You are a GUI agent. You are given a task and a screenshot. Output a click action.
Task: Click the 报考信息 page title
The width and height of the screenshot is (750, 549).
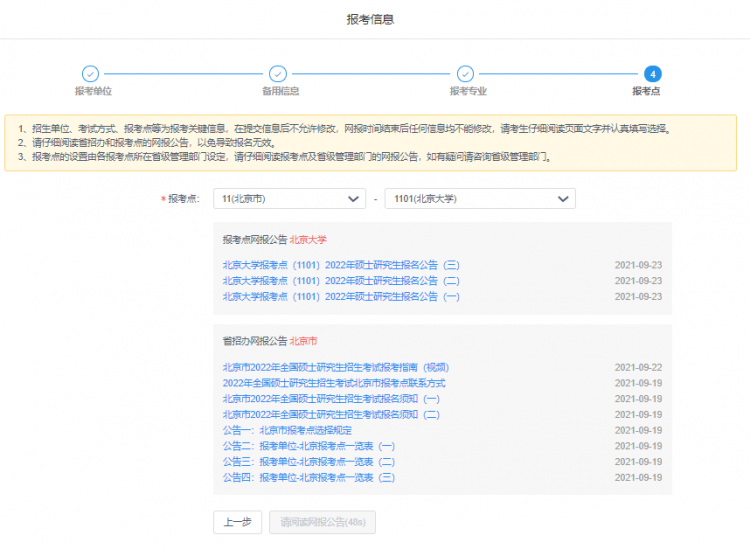click(370, 19)
